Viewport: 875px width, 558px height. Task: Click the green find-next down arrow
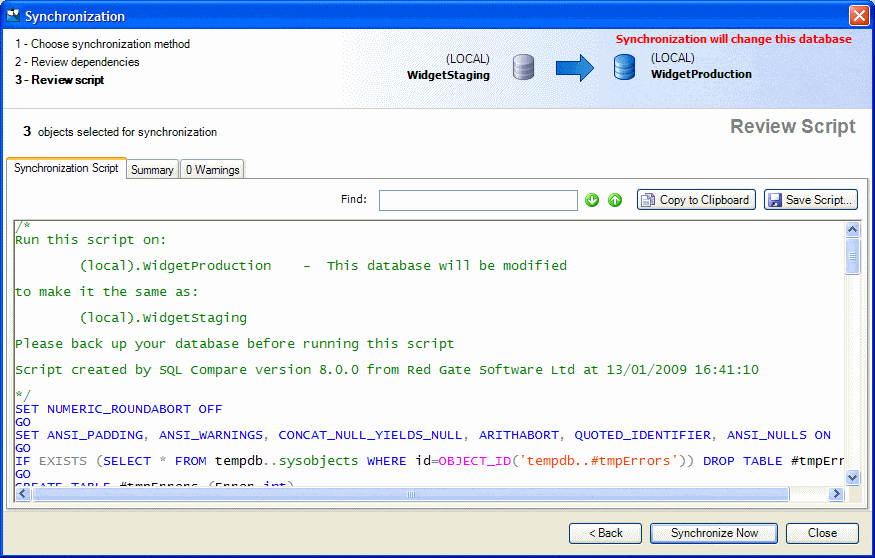592,200
